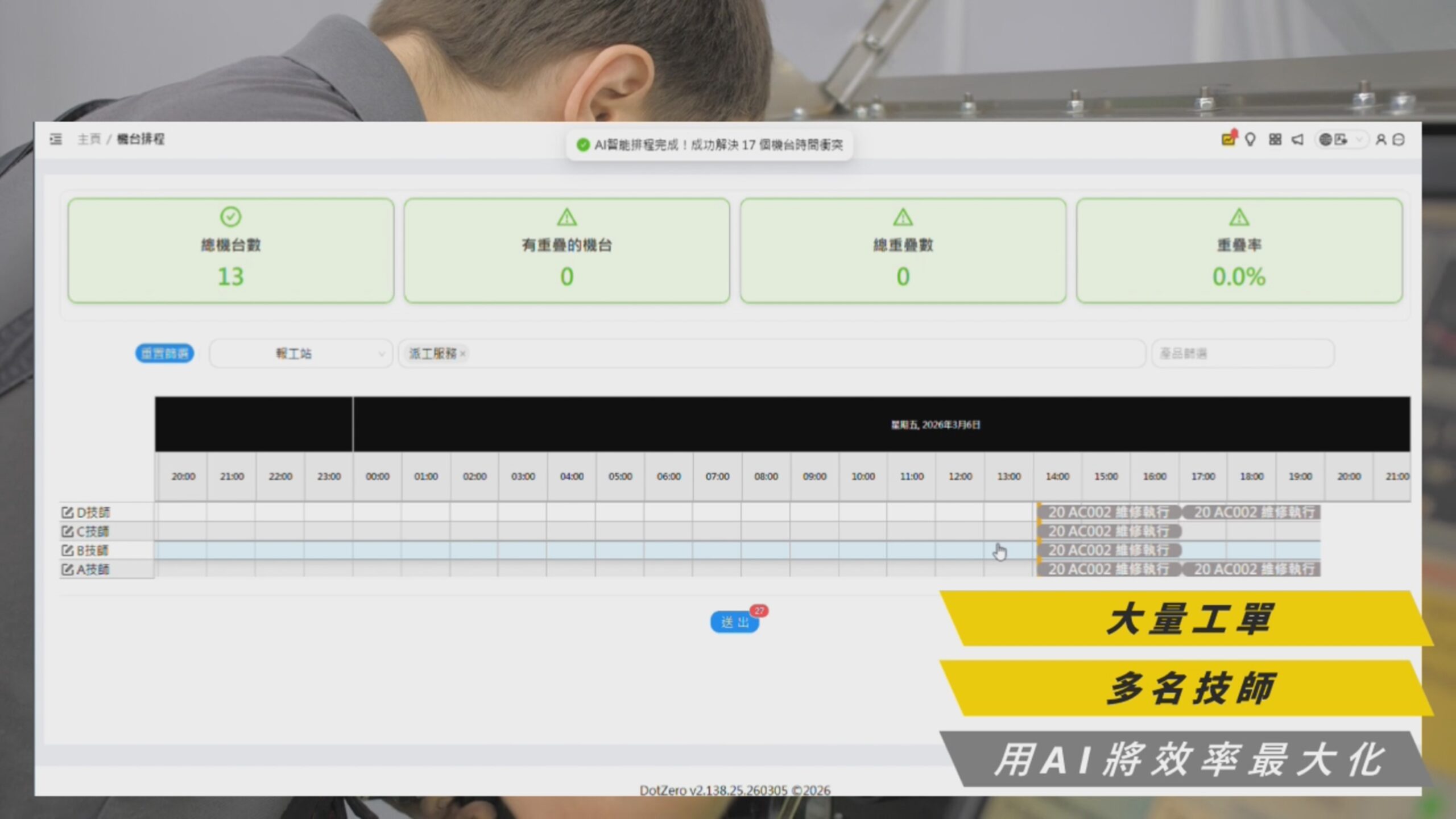Viewport: 1456px width, 819px height.
Task: Open the grid apps icon
Action: tap(1275, 139)
